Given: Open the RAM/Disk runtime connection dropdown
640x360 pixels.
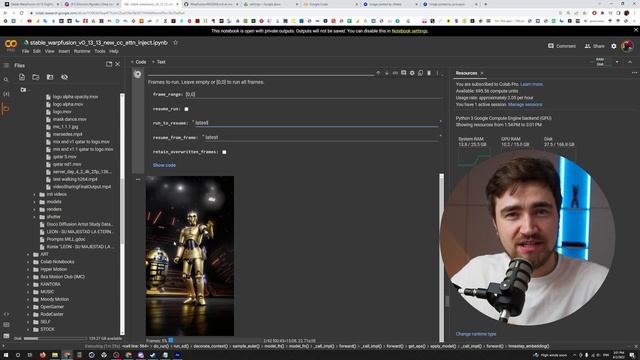Looking at the screenshot, I should (x=617, y=62).
